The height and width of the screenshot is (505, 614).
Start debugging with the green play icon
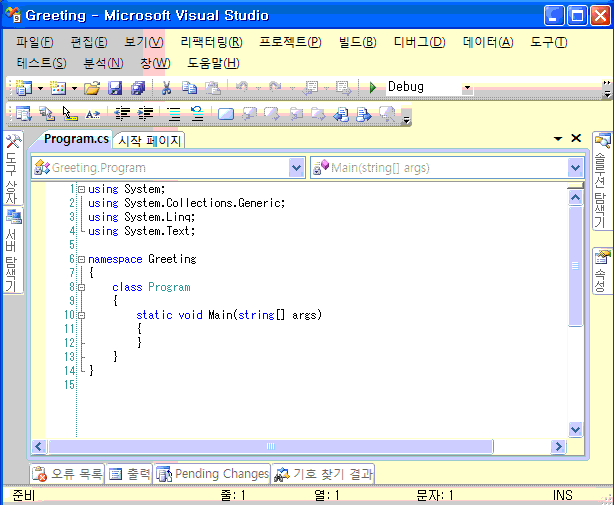(x=373, y=87)
